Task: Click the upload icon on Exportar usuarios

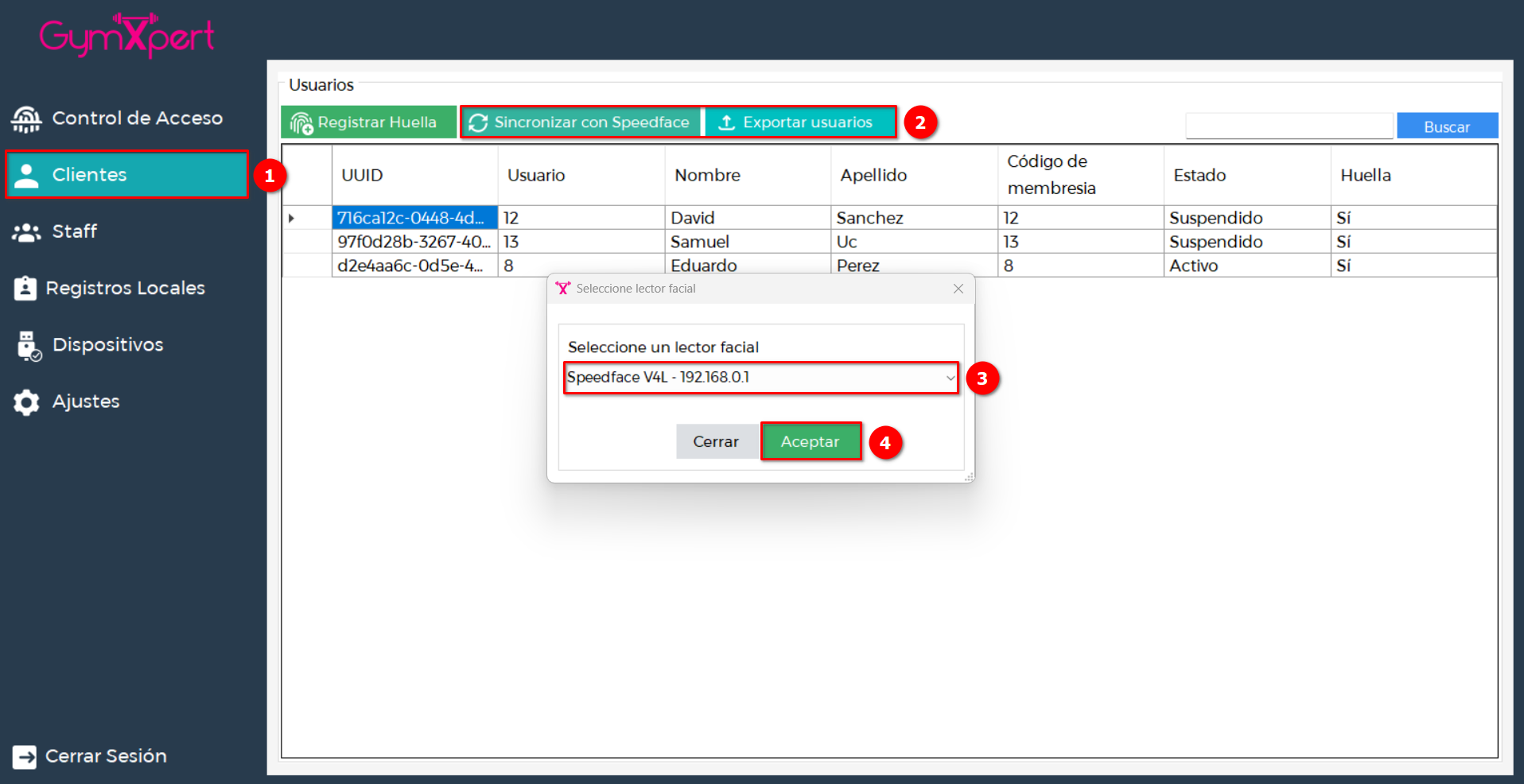Action: coord(726,122)
